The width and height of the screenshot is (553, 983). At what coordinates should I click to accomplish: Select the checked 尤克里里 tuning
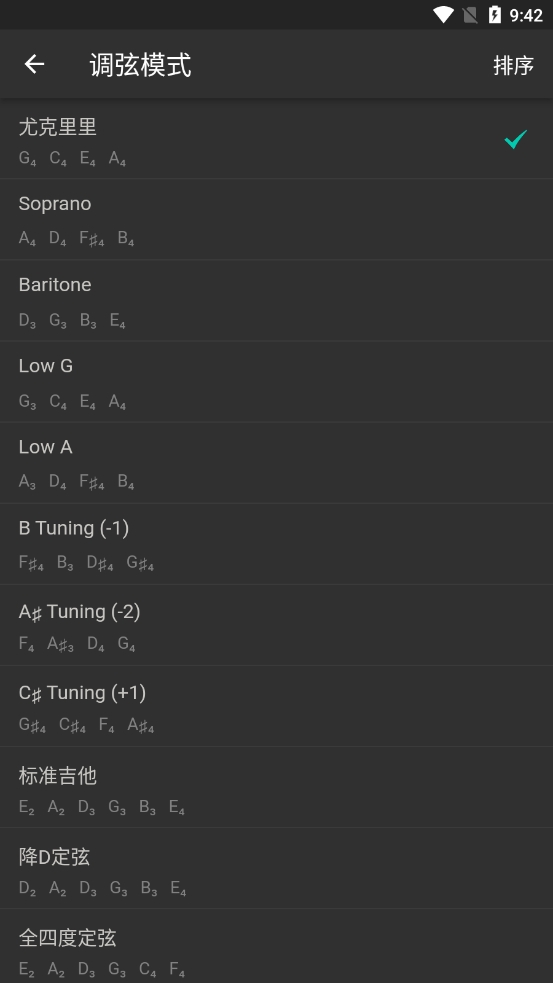(x=276, y=139)
